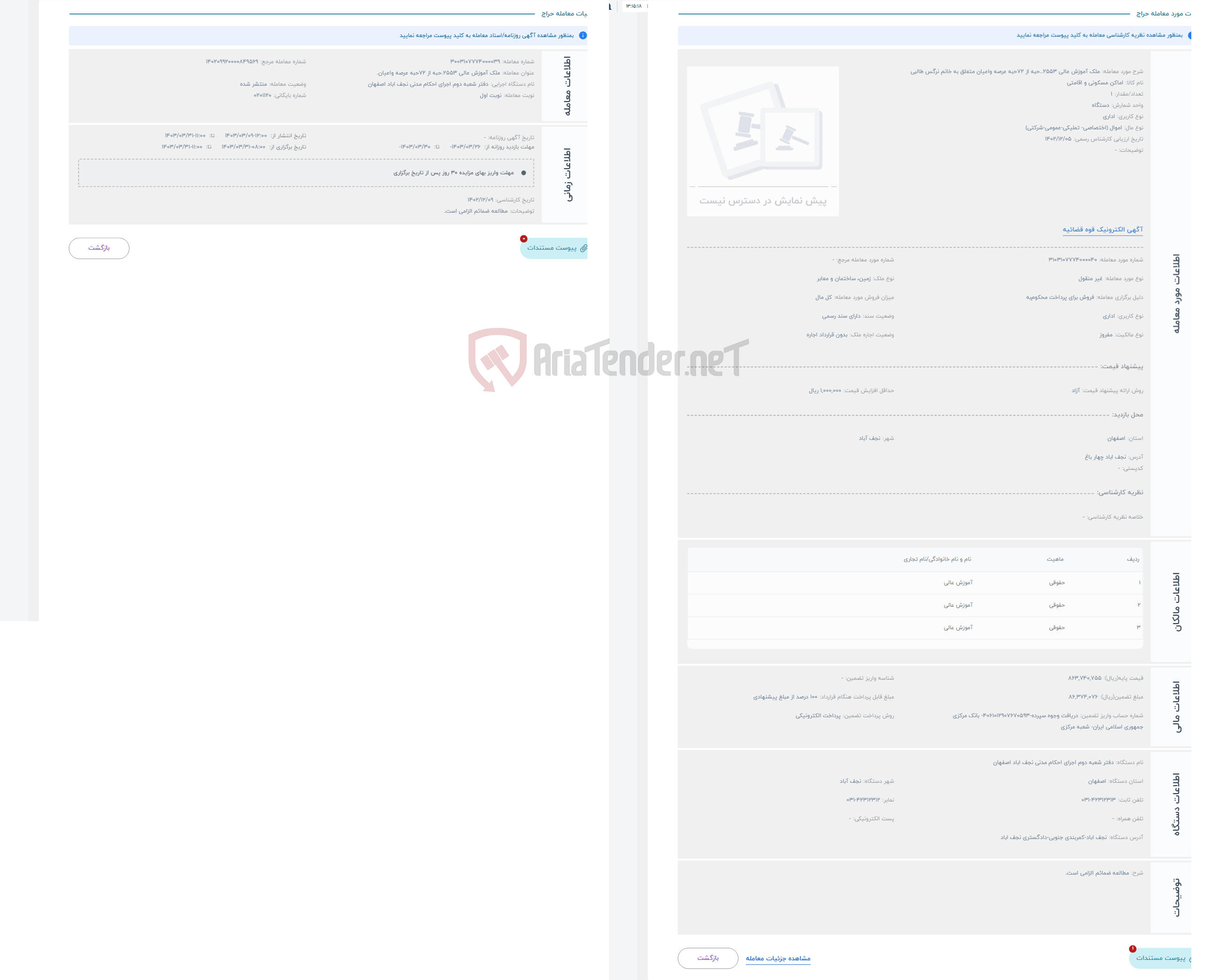Image resolution: width=1218 pixels, height=980 pixels.
Task: Click the auction gavel icon on right panel
Action: 765,130
